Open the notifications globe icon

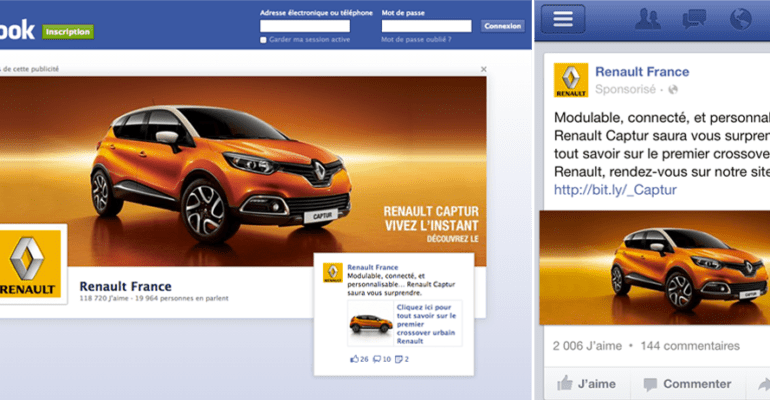pyautogui.click(x=741, y=19)
